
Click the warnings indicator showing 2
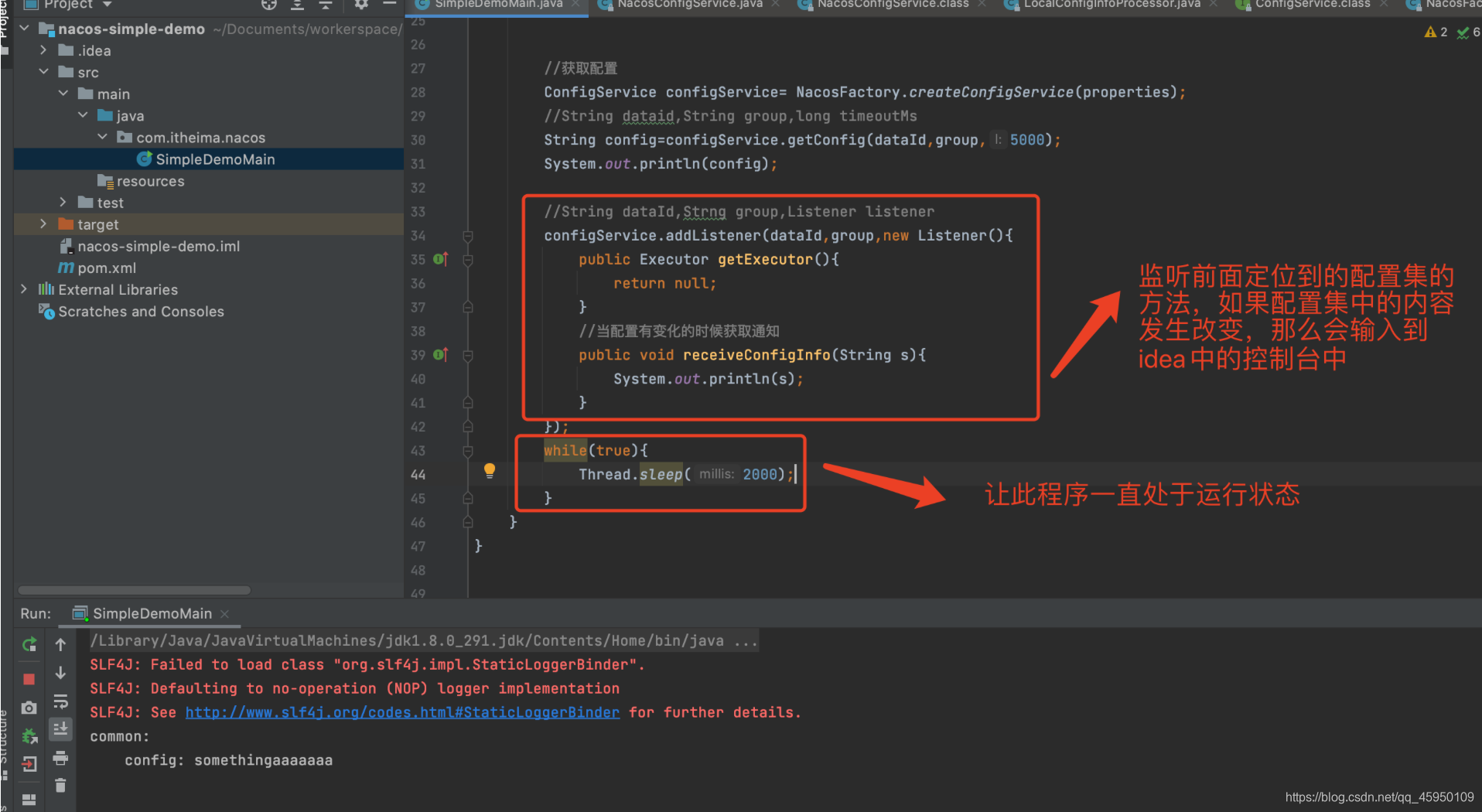point(1436,32)
